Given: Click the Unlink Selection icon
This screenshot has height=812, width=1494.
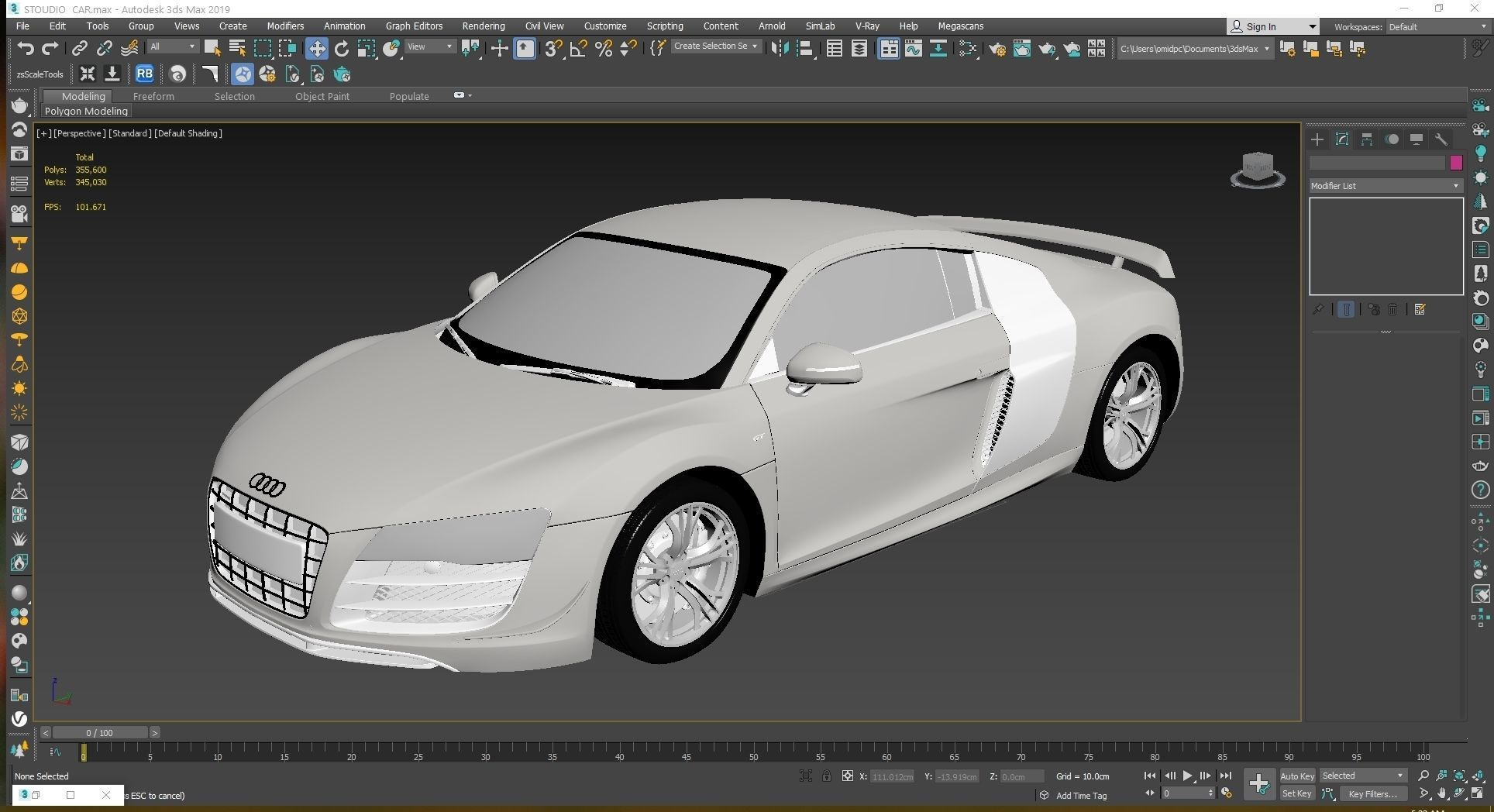Looking at the screenshot, I should point(104,49).
